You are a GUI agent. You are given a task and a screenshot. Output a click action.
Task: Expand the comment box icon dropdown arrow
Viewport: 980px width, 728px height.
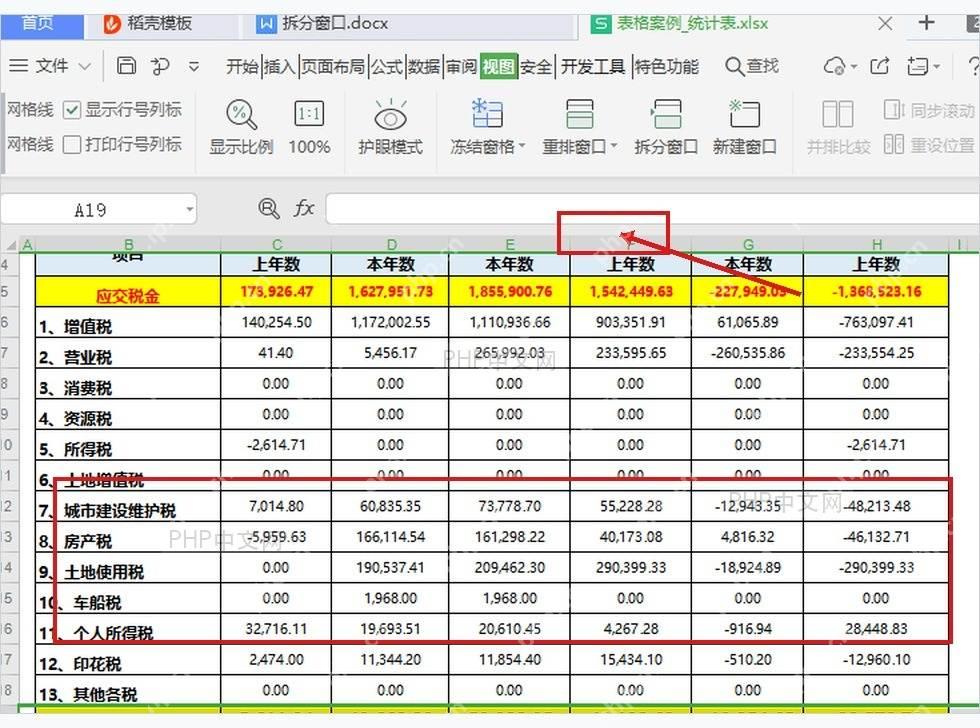pyautogui.click(x=936, y=66)
